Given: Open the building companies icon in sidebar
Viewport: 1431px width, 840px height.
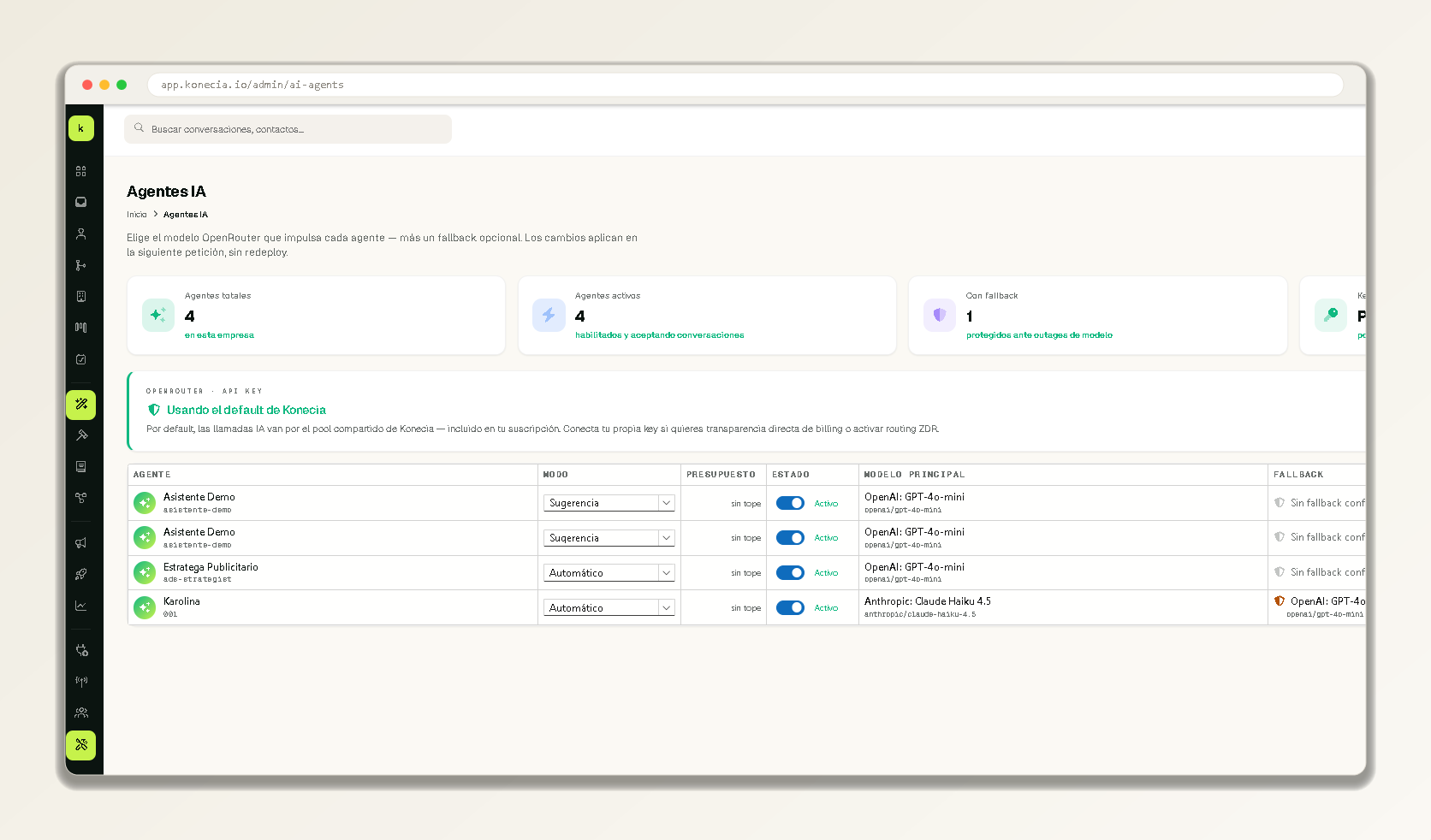Looking at the screenshot, I should coord(81,297).
